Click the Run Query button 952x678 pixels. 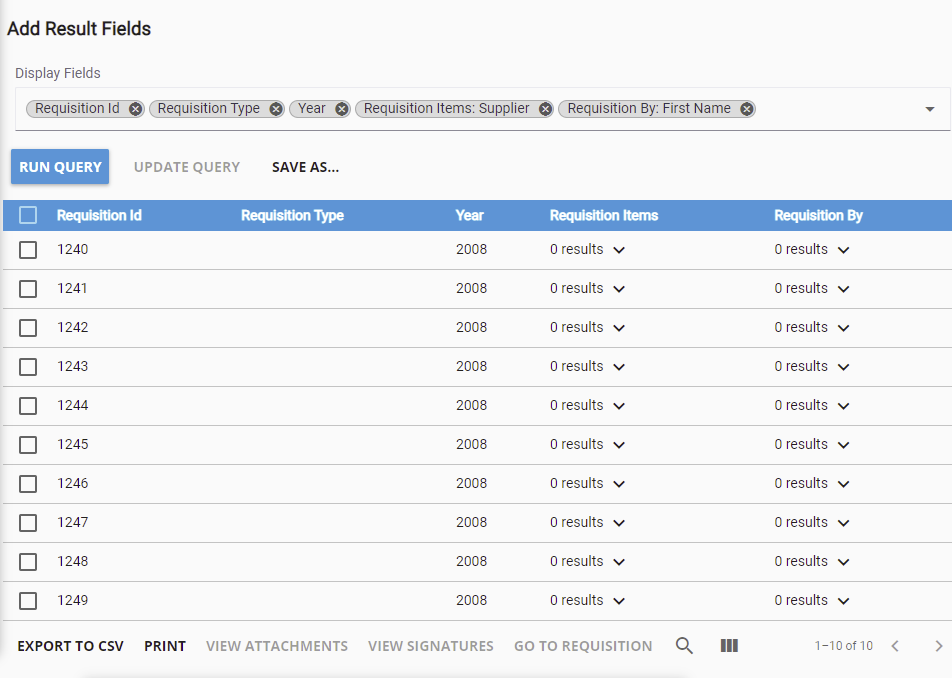point(60,166)
